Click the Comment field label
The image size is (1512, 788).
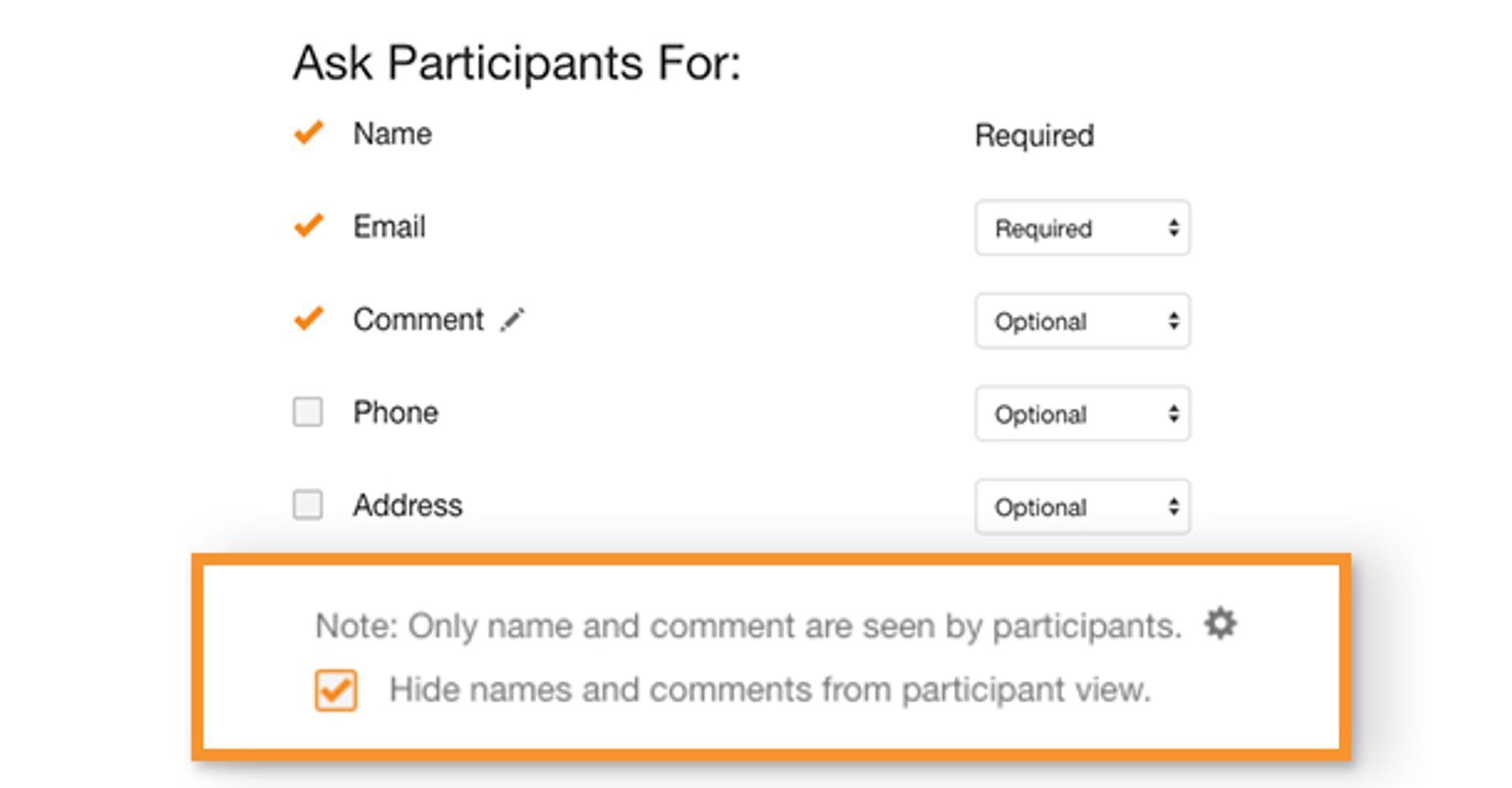pyautogui.click(x=418, y=320)
